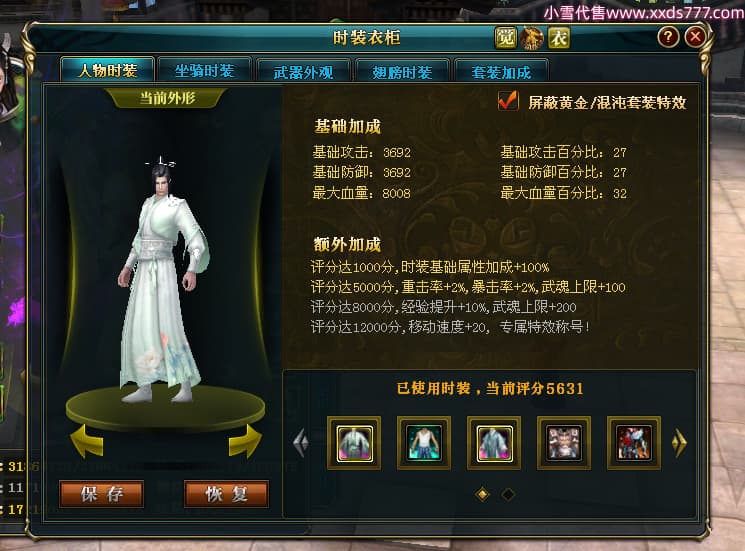This screenshot has height=551, width=745.
Task: Go to first page indicator diamond
Action: coord(482,494)
